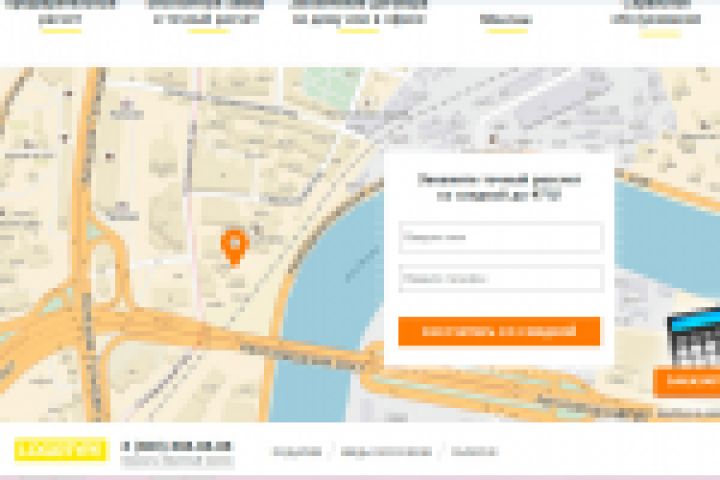Open the rightmost footer navigation link
The image size is (720, 480).
[x=474, y=452]
